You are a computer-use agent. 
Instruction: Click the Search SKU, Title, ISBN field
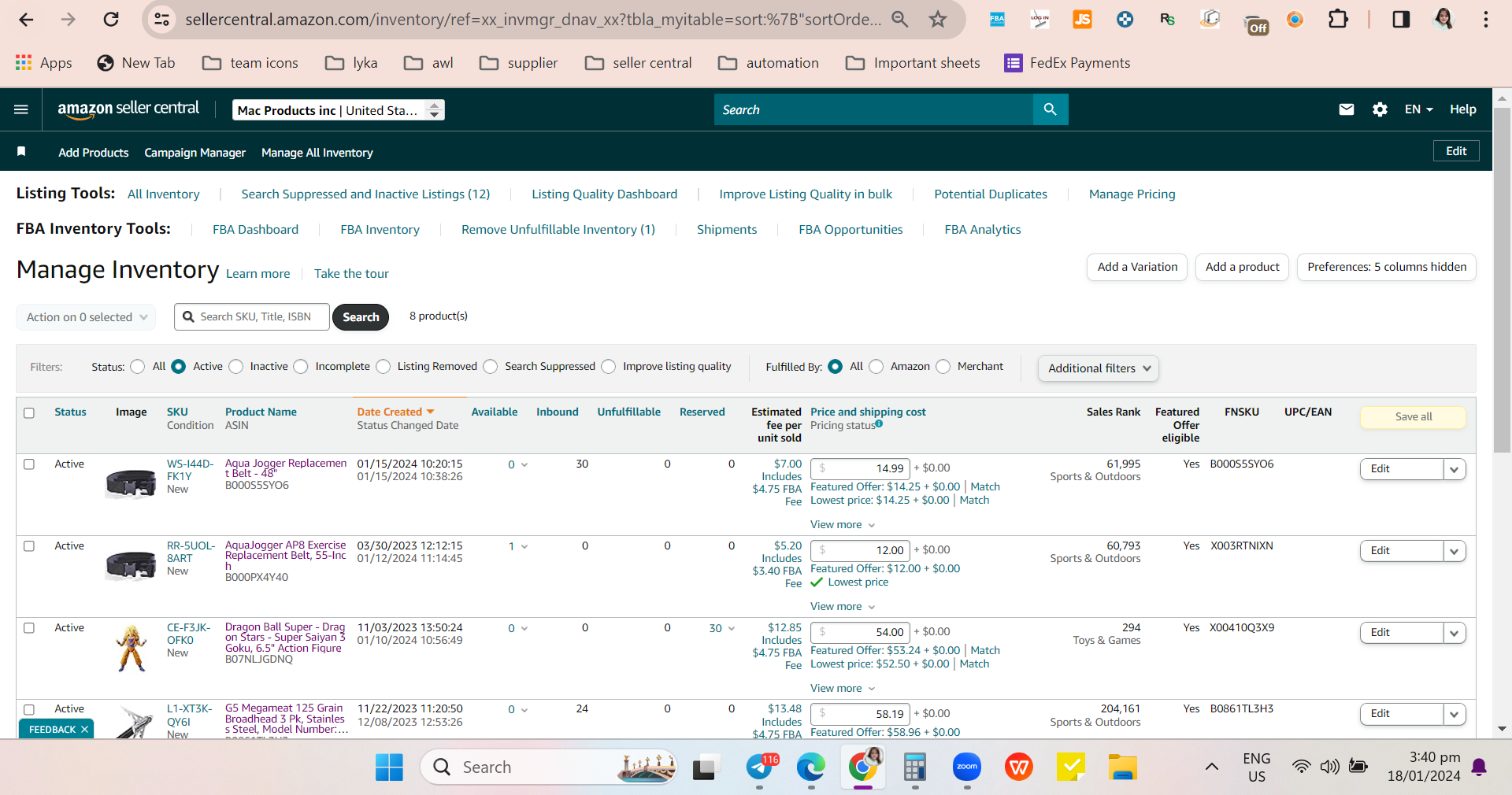tap(252, 317)
